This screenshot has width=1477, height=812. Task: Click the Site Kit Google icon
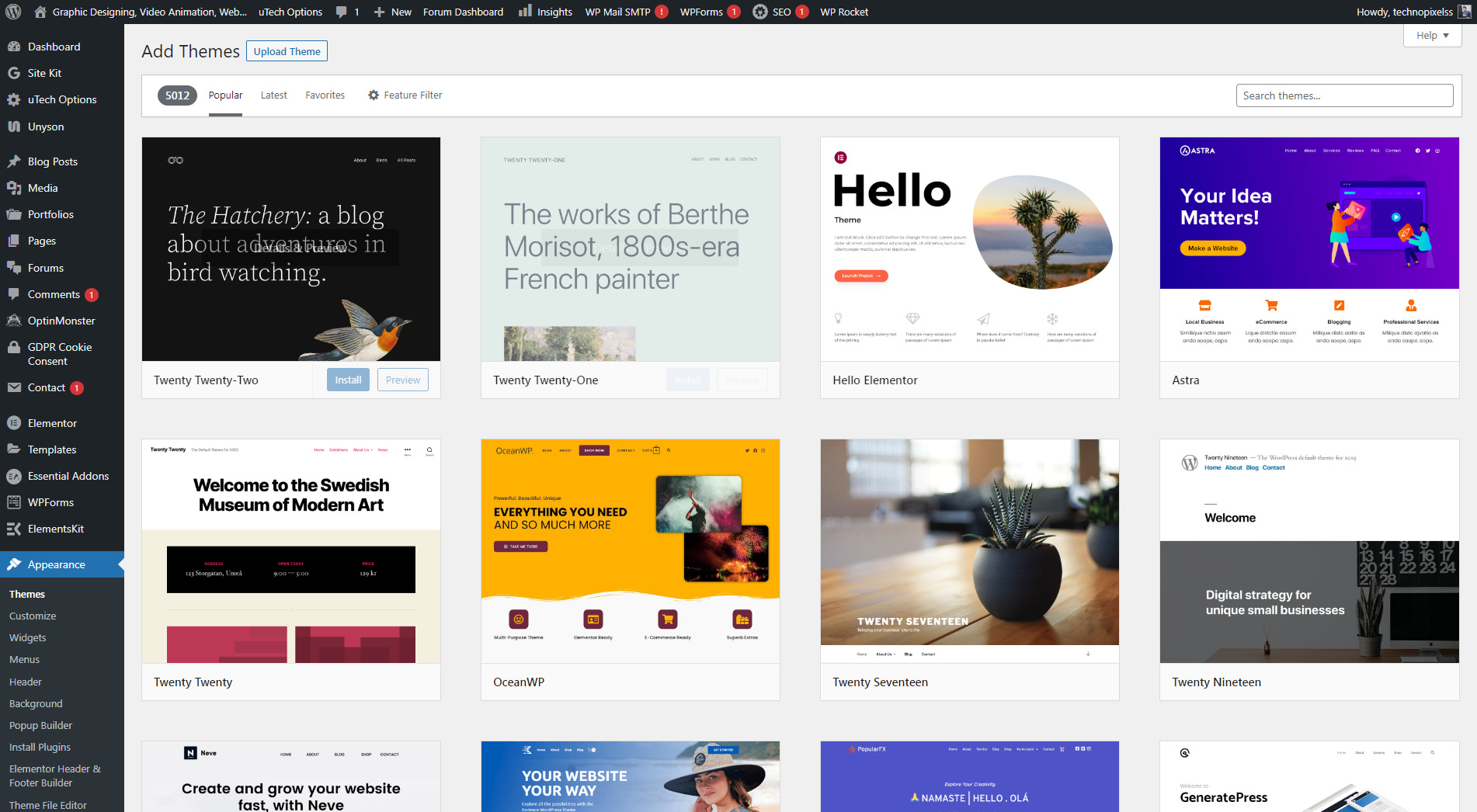tap(14, 73)
